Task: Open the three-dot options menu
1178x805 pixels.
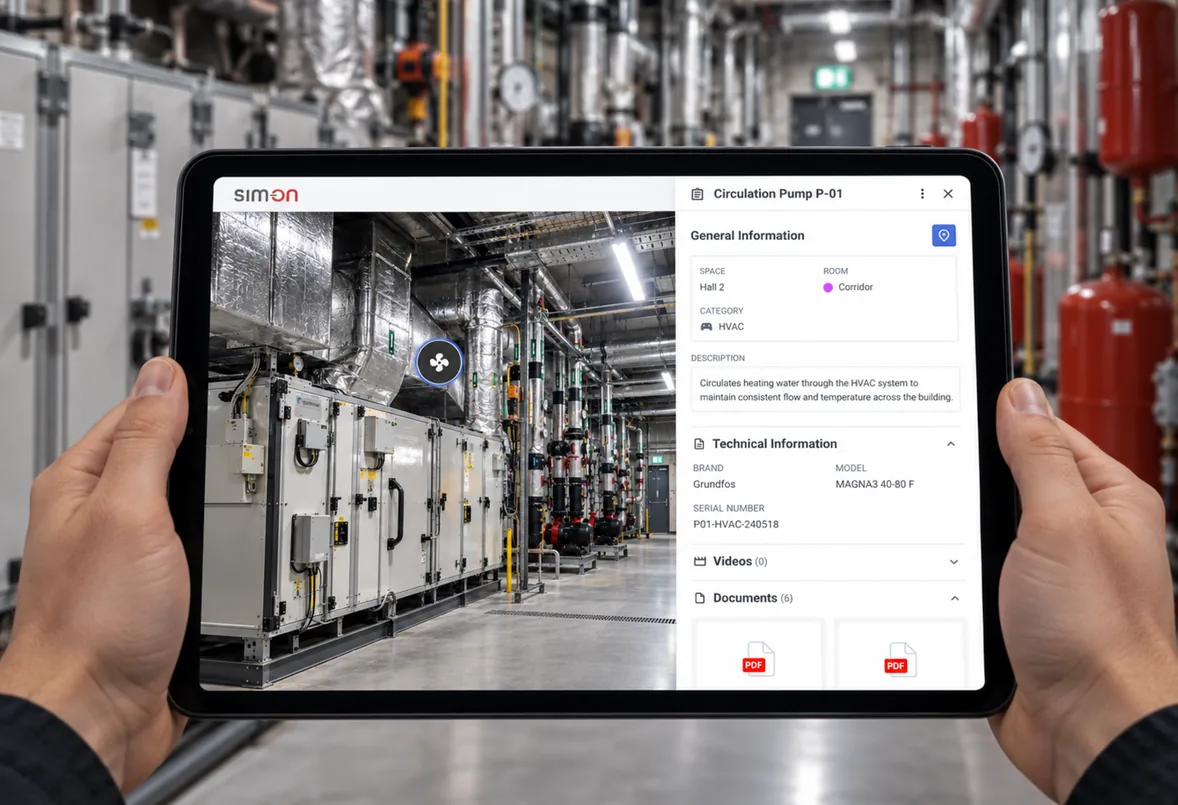Action: (923, 194)
